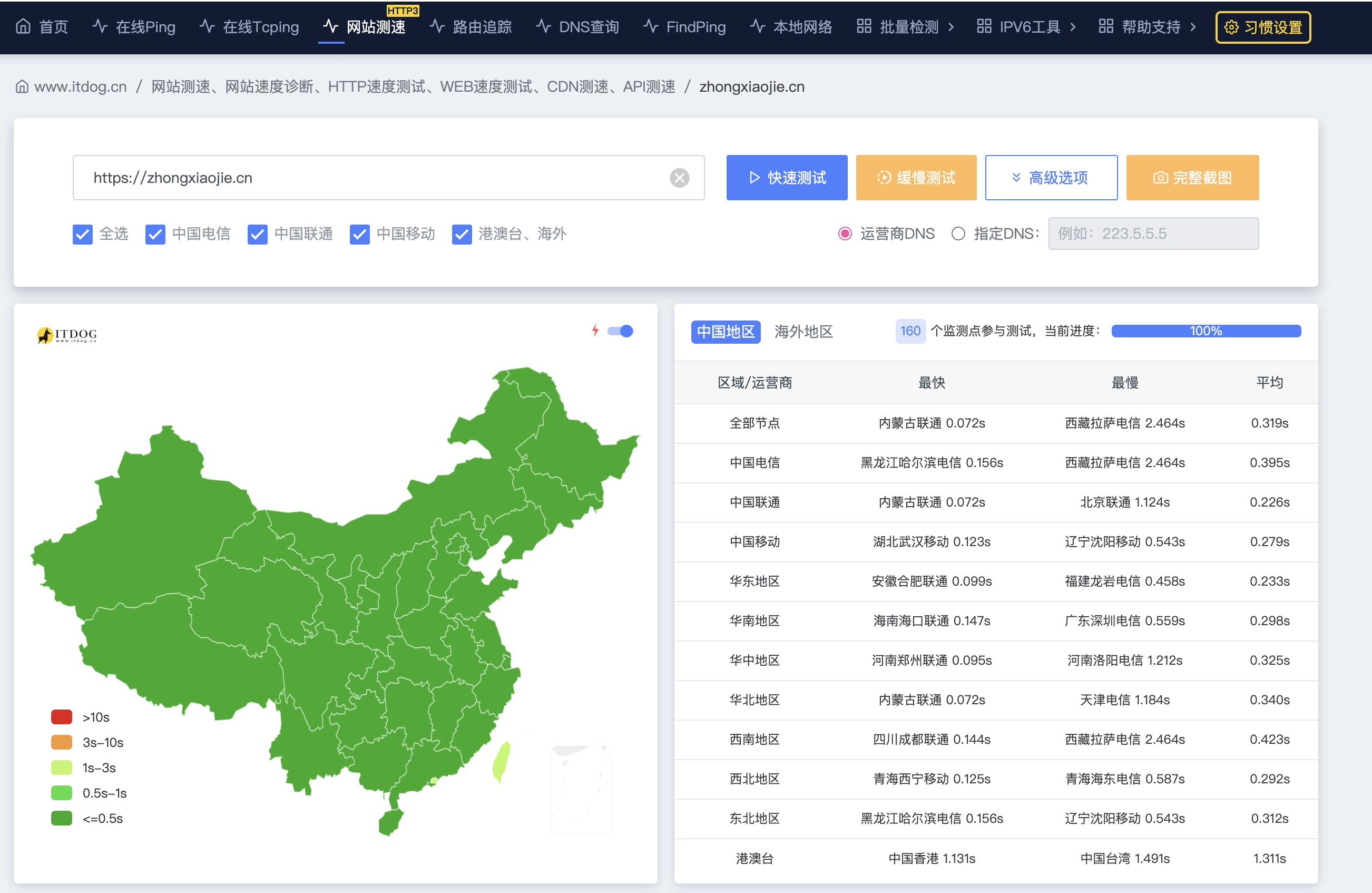The height and width of the screenshot is (893, 1372).
Task: Click the clear URL input icon
Action: pos(679,178)
